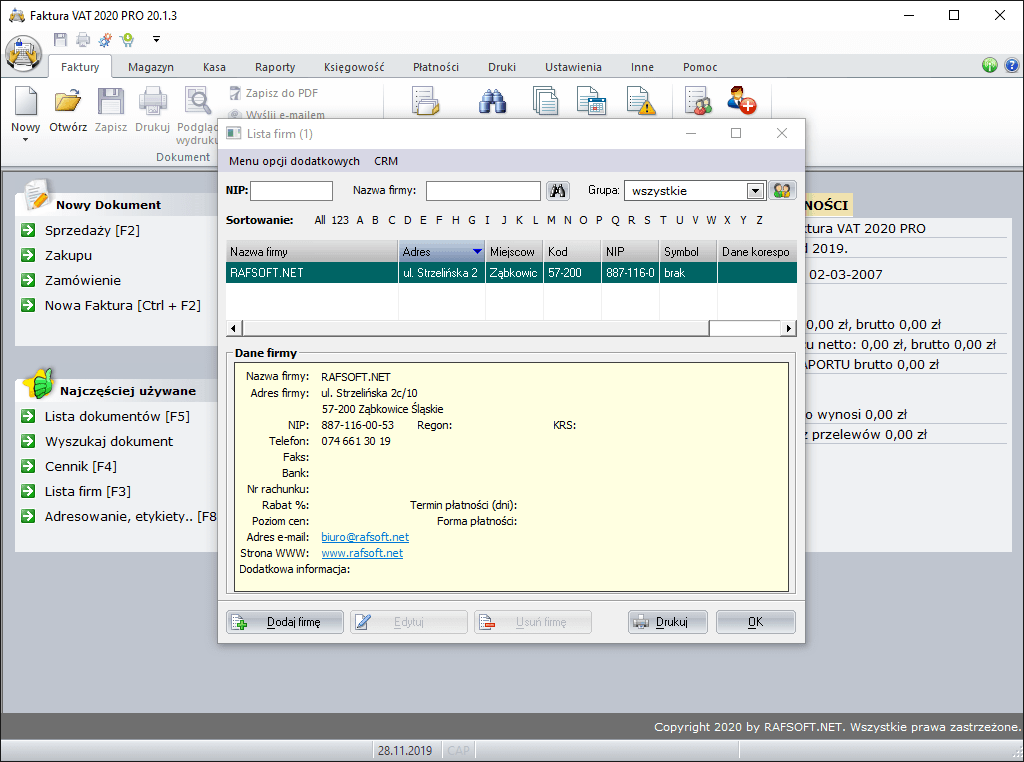Screen dimensions: 1024x762
Task: Open the Księgowość ribbon tab
Action: (354, 67)
